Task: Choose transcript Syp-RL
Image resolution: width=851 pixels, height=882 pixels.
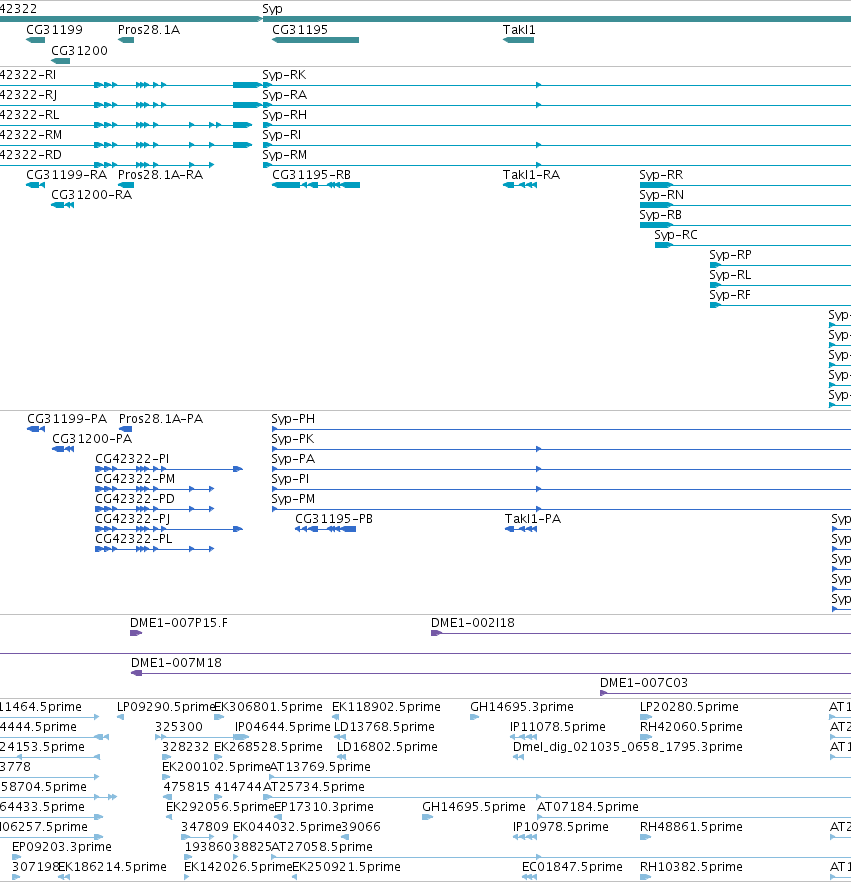Action: pyautogui.click(x=730, y=275)
